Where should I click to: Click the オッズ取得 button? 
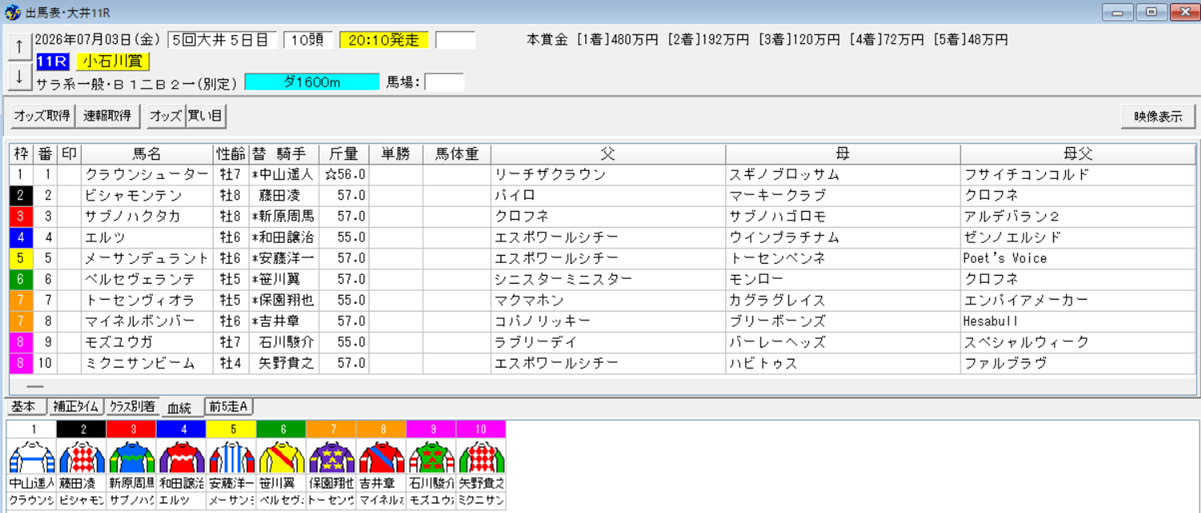tap(42, 116)
